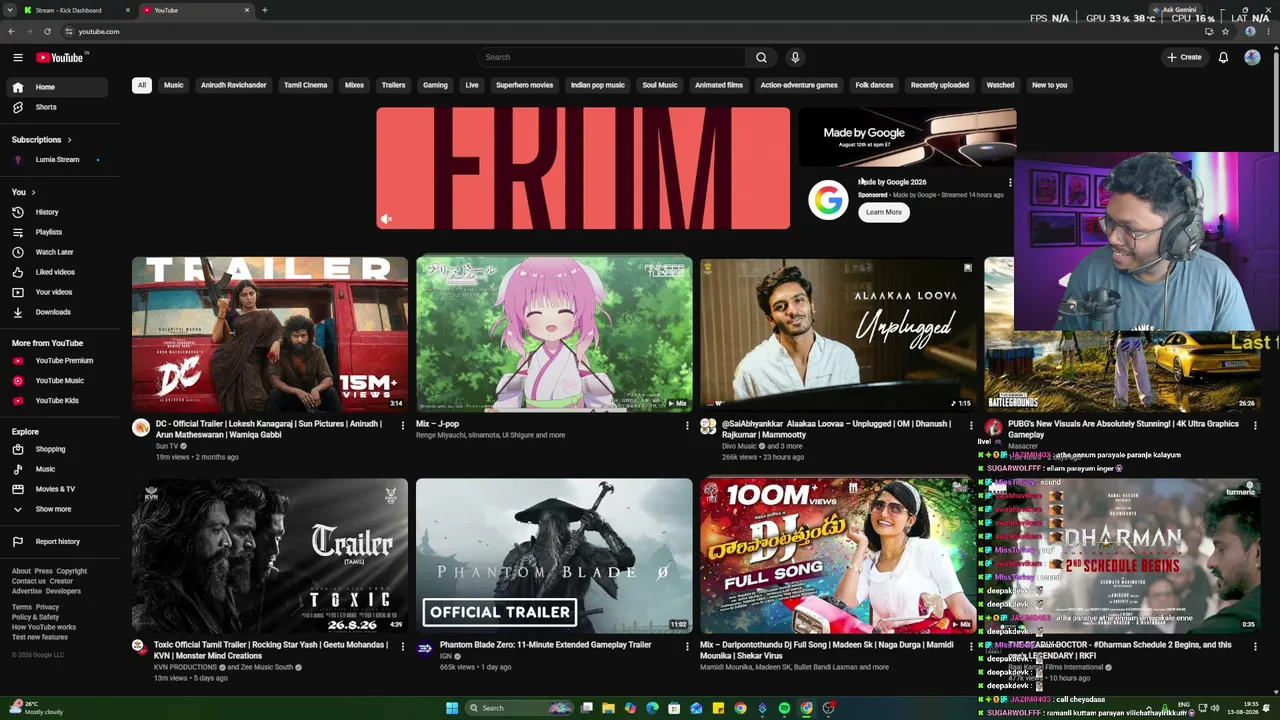Click Learn More on the Google ad
The image size is (1280, 720).
884,212
